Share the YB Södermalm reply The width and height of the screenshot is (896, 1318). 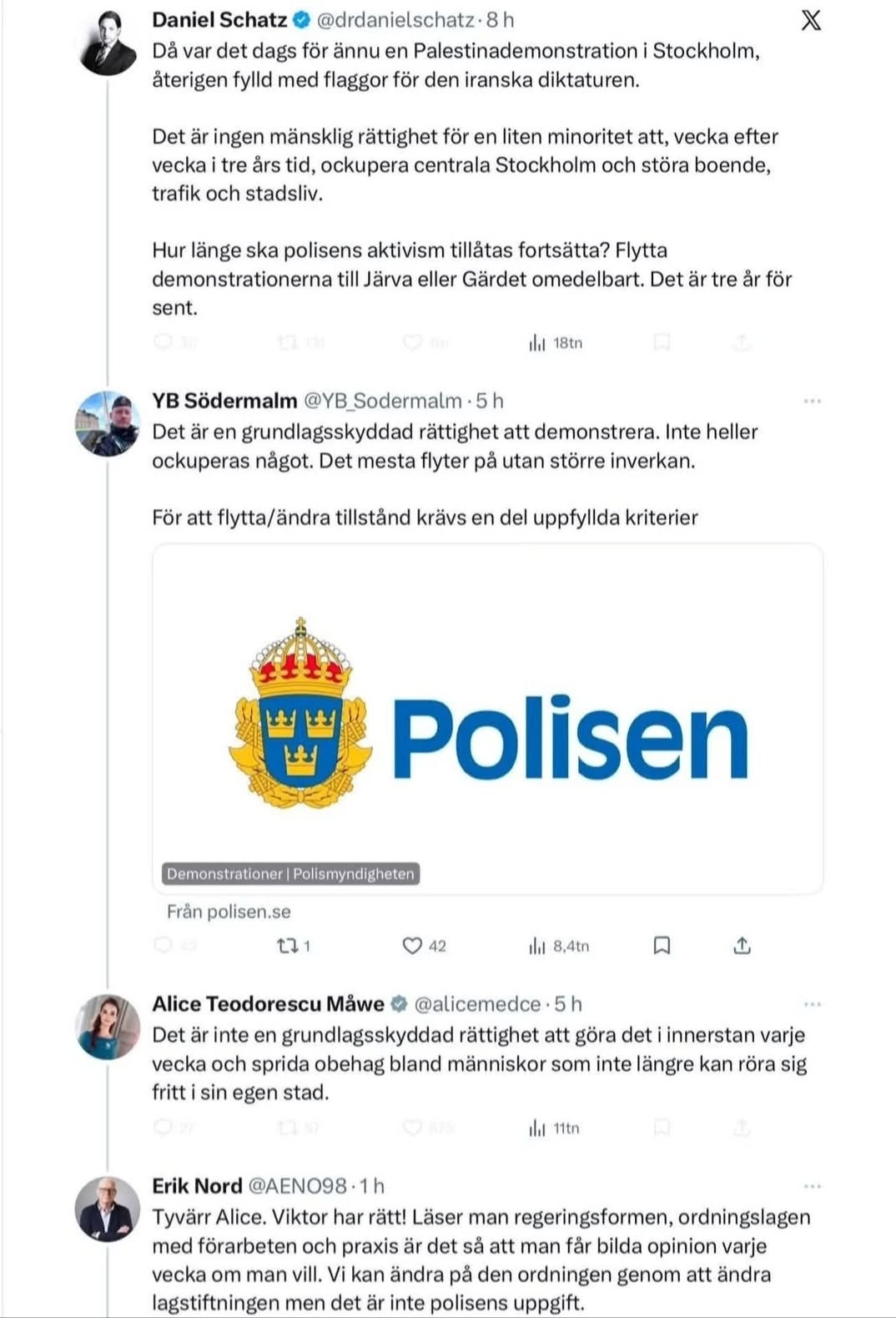point(742,946)
